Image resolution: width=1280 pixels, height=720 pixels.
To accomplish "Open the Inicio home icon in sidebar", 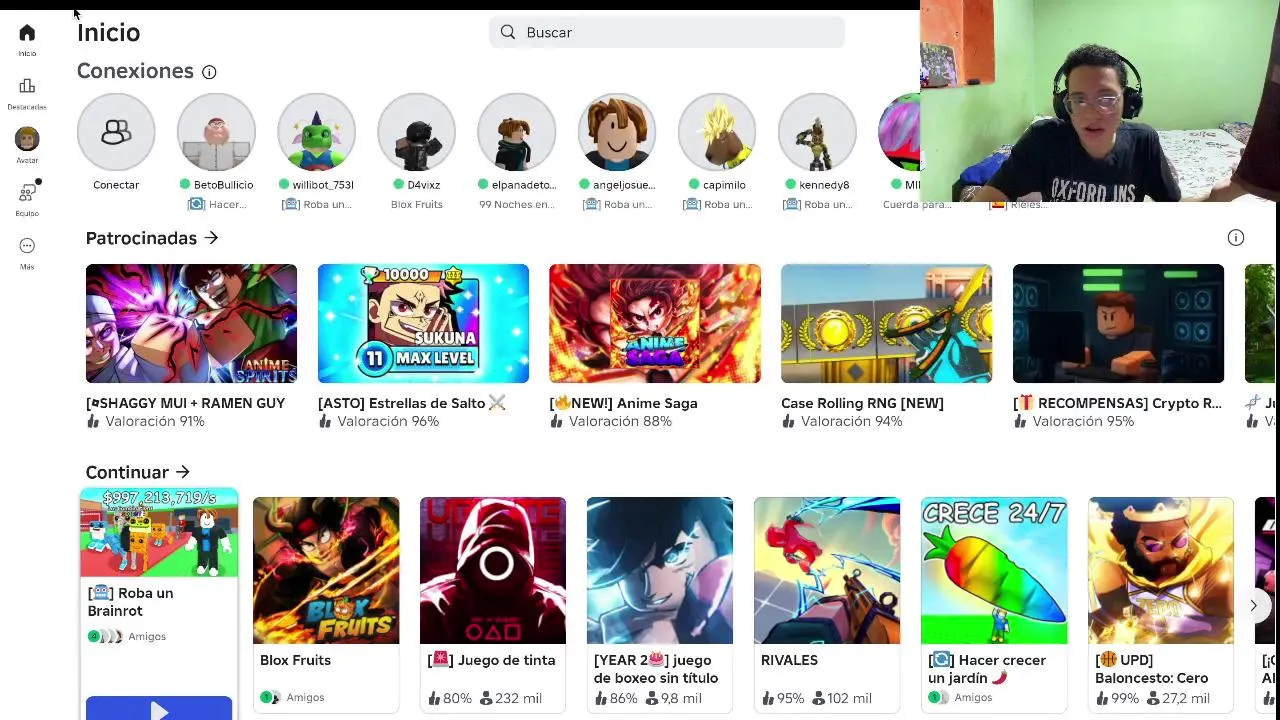I will click(27, 33).
